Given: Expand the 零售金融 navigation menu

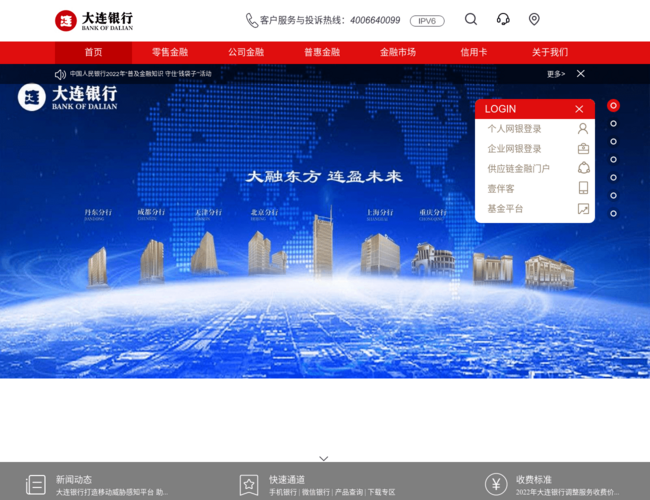Looking at the screenshot, I should [x=170, y=52].
